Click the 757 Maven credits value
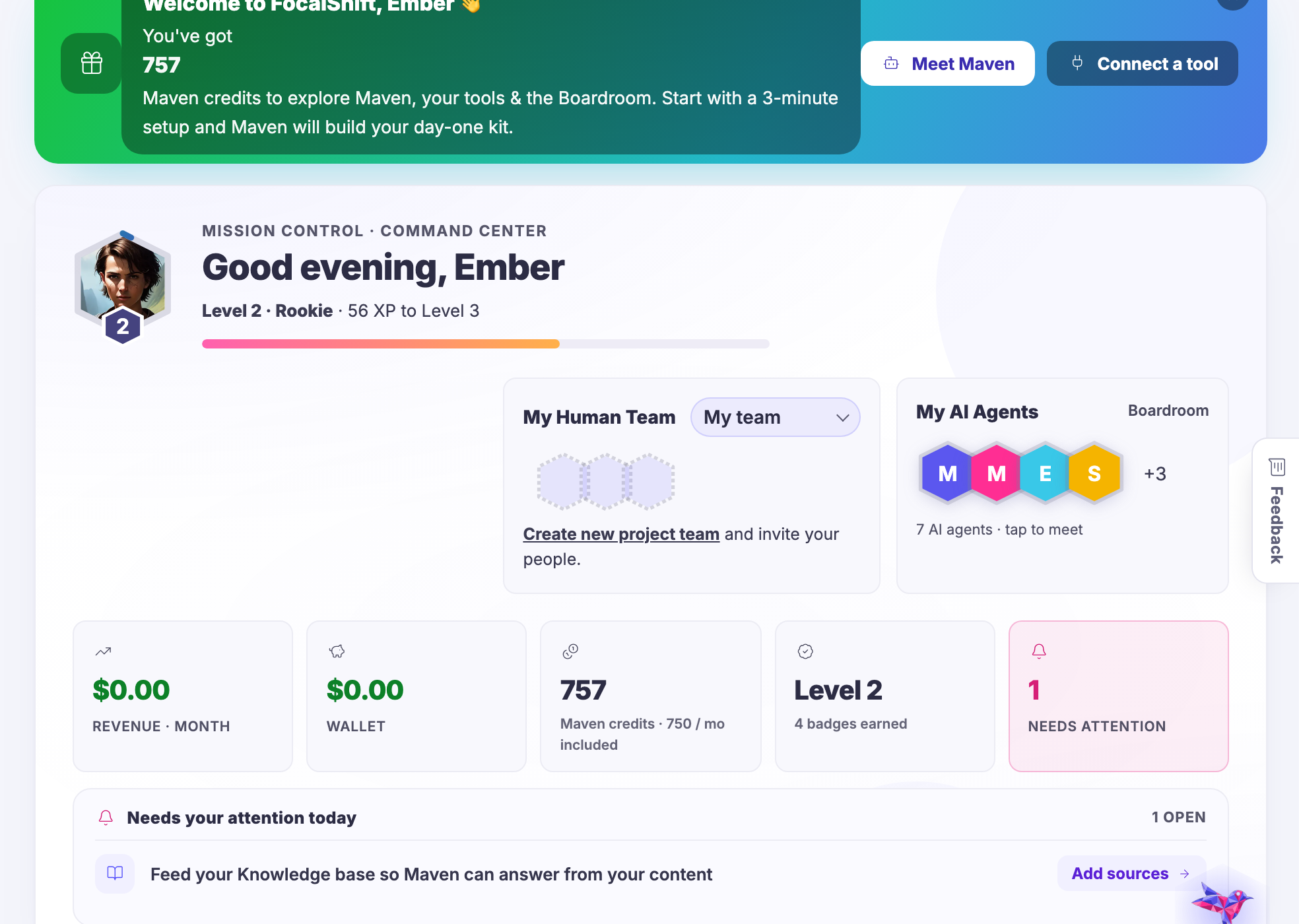The width and height of the screenshot is (1299, 924). (583, 690)
